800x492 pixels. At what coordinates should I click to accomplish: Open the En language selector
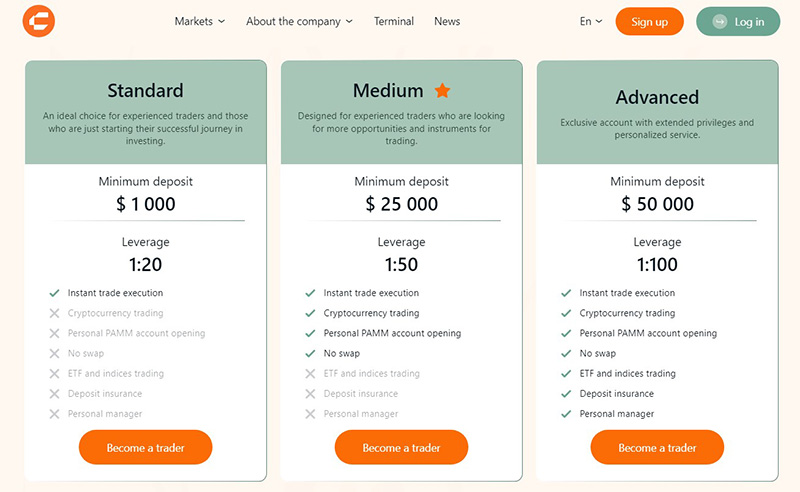click(x=591, y=21)
